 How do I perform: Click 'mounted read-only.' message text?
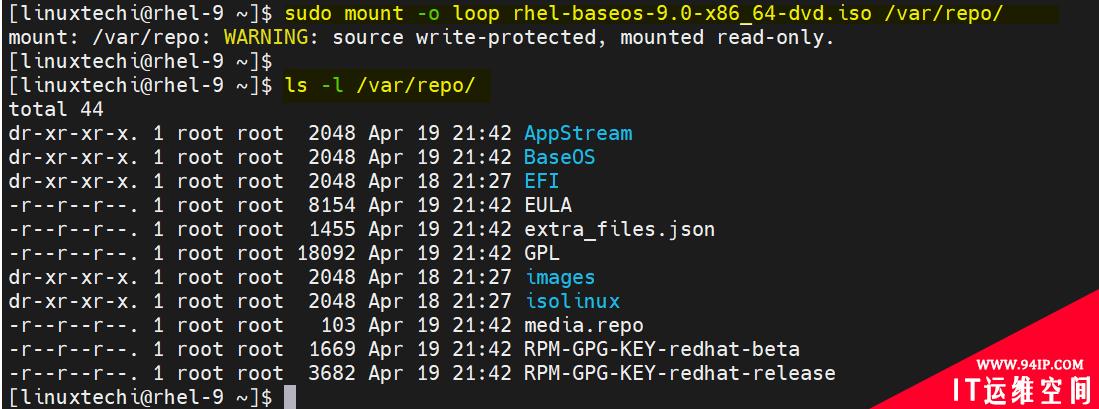[x=728, y=38]
